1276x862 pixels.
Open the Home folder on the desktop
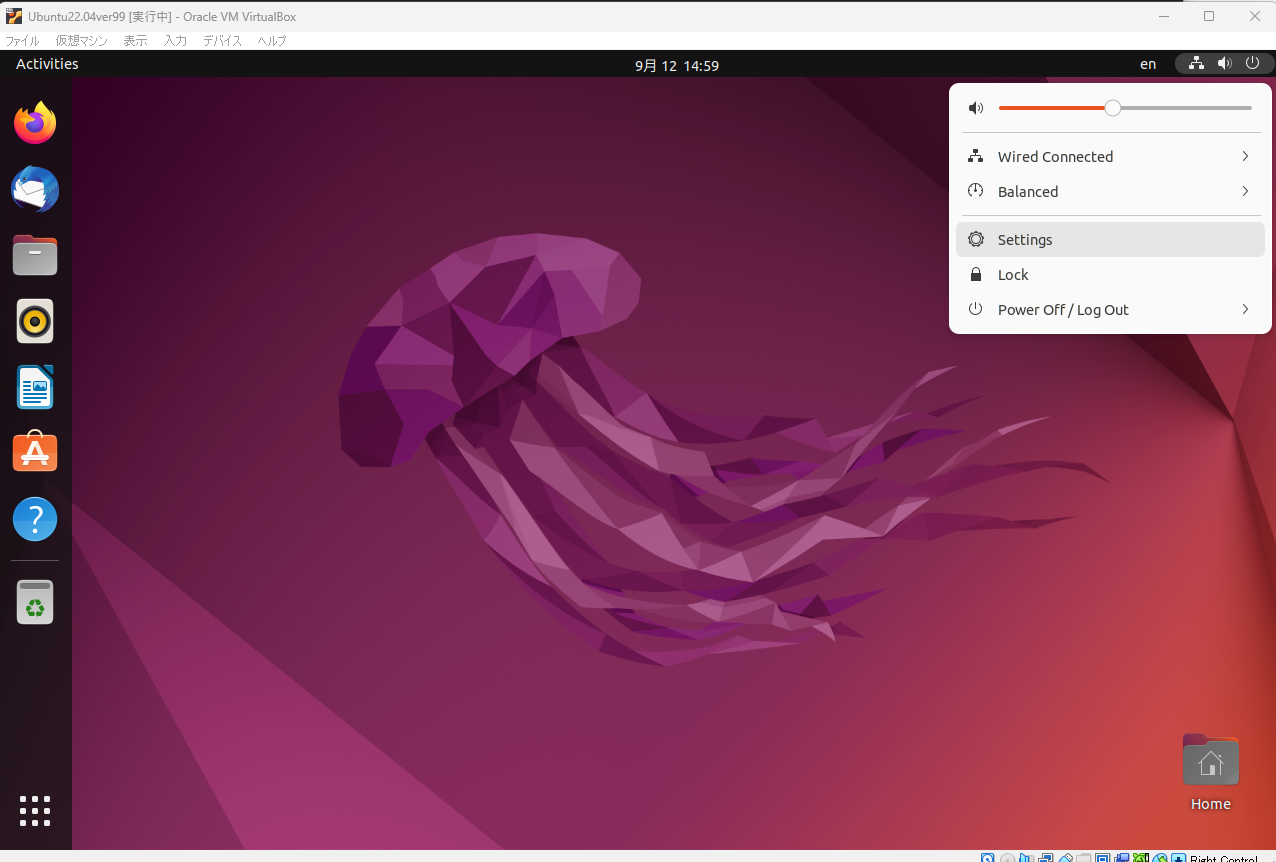[x=1210, y=760]
